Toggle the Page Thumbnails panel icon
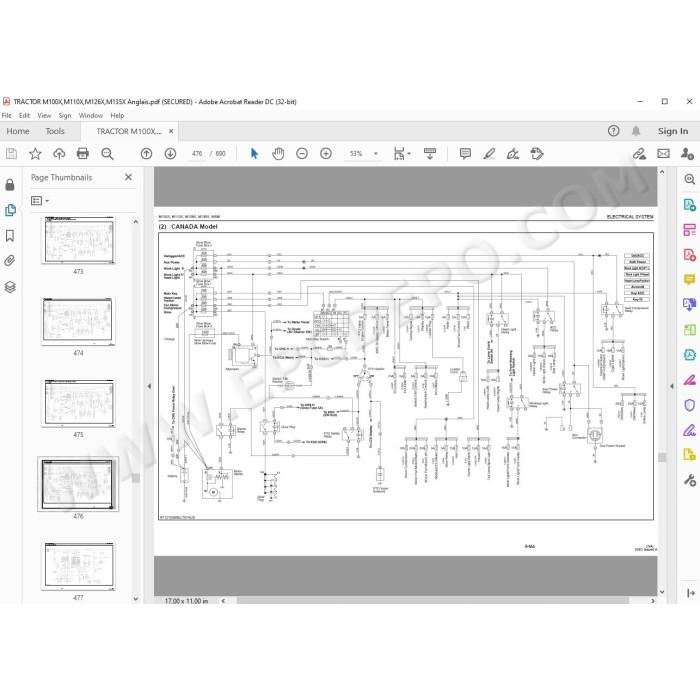 click(10, 210)
